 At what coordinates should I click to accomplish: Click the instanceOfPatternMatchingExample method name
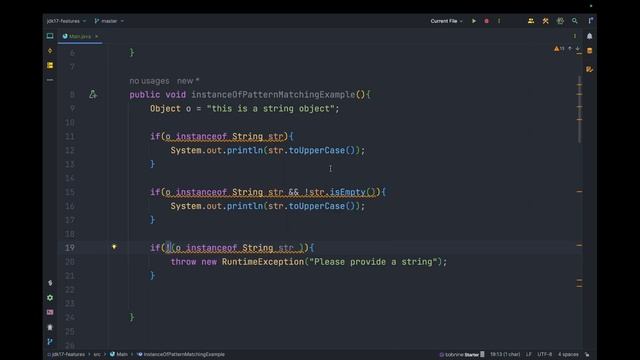[273, 95]
